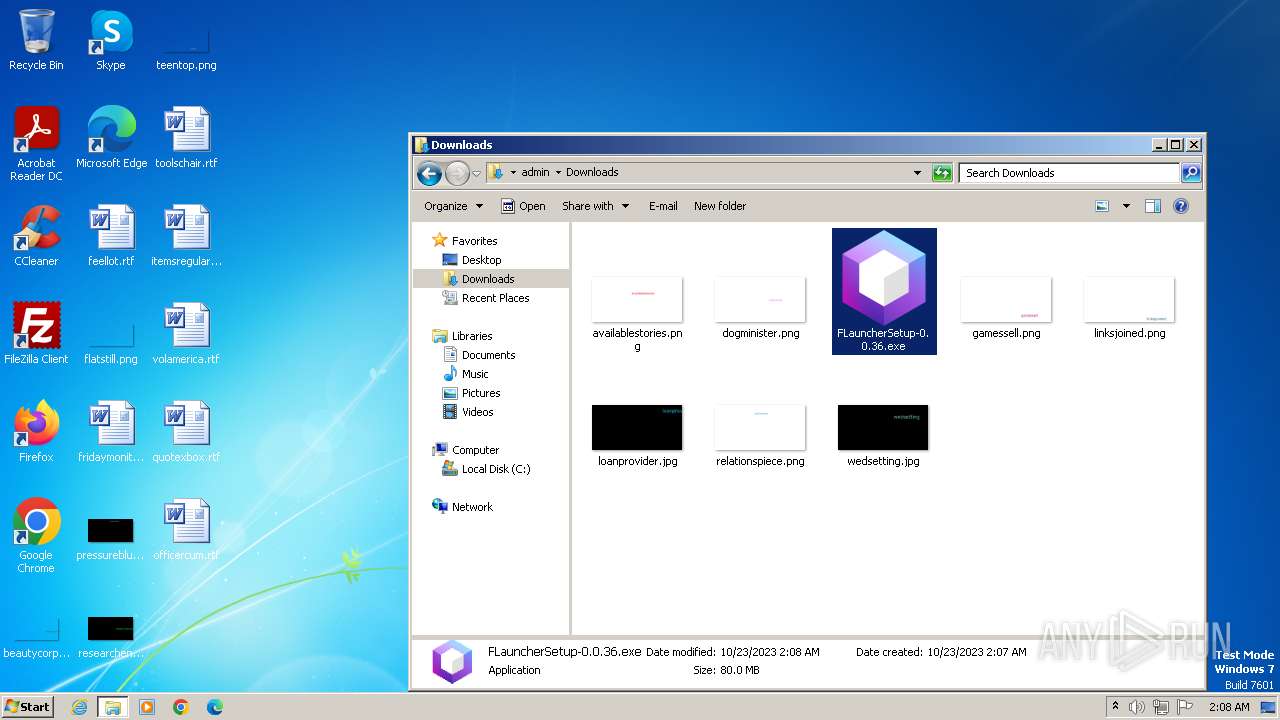1280x720 pixels.
Task: Select linksjoined.png thumbnail
Action: tap(1129, 310)
